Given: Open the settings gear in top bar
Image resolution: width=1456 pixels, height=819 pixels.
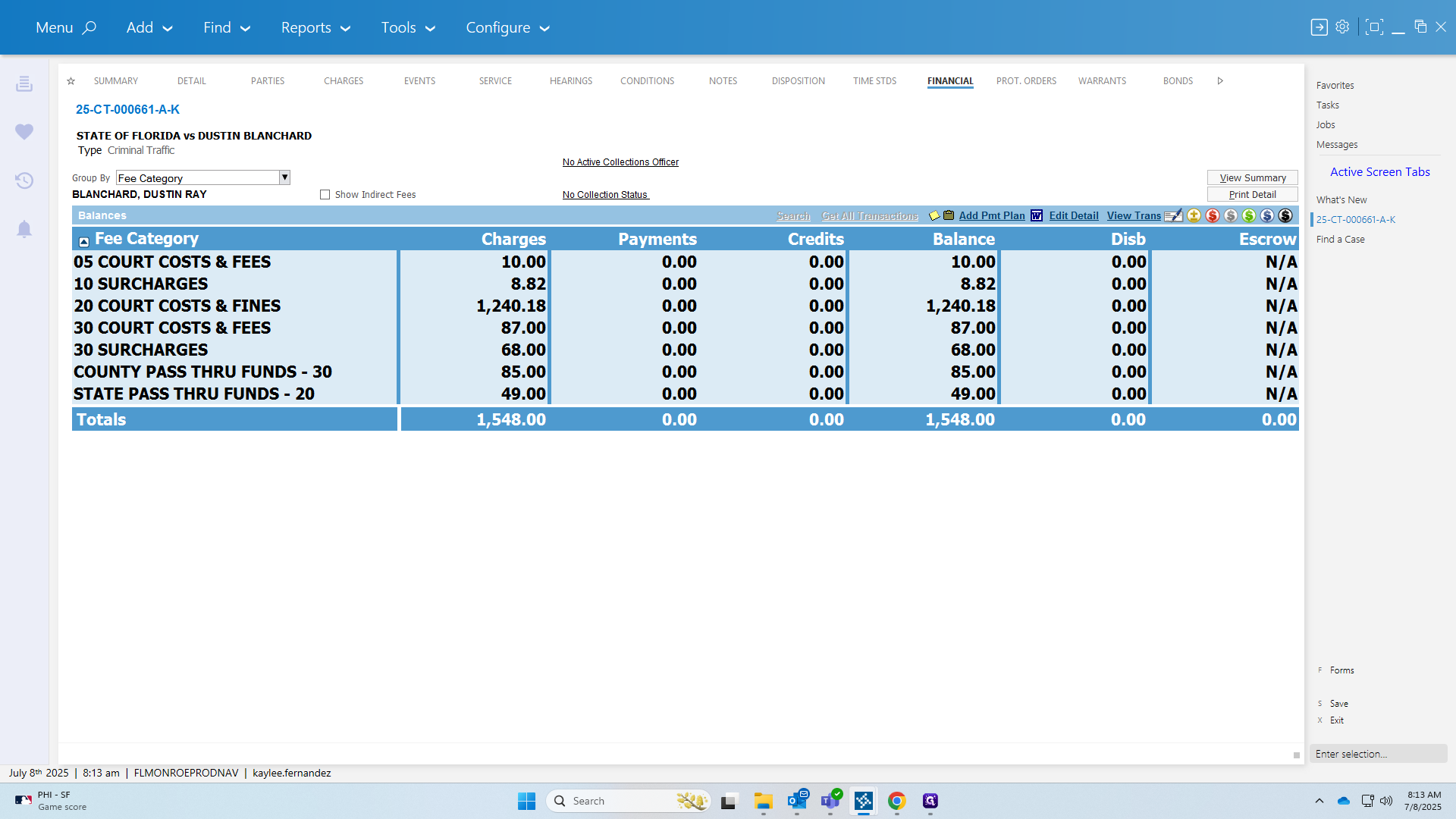Looking at the screenshot, I should pos(1342,27).
